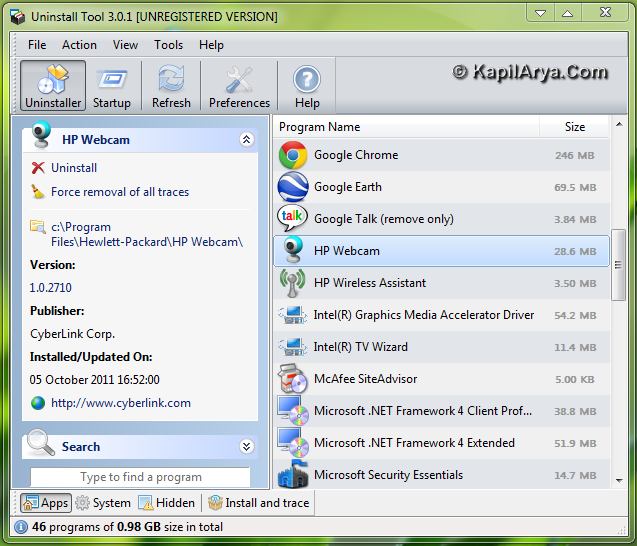Start Install and trace
This screenshot has width=637, height=546.
(x=258, y=503)
